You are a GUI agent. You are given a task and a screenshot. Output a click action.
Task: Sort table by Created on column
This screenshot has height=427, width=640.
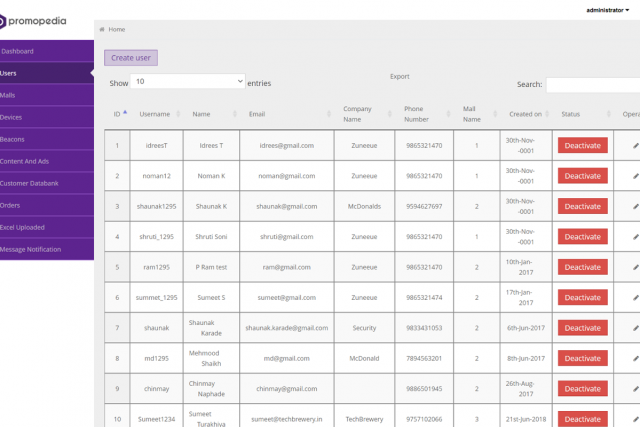tap(525, 114)
